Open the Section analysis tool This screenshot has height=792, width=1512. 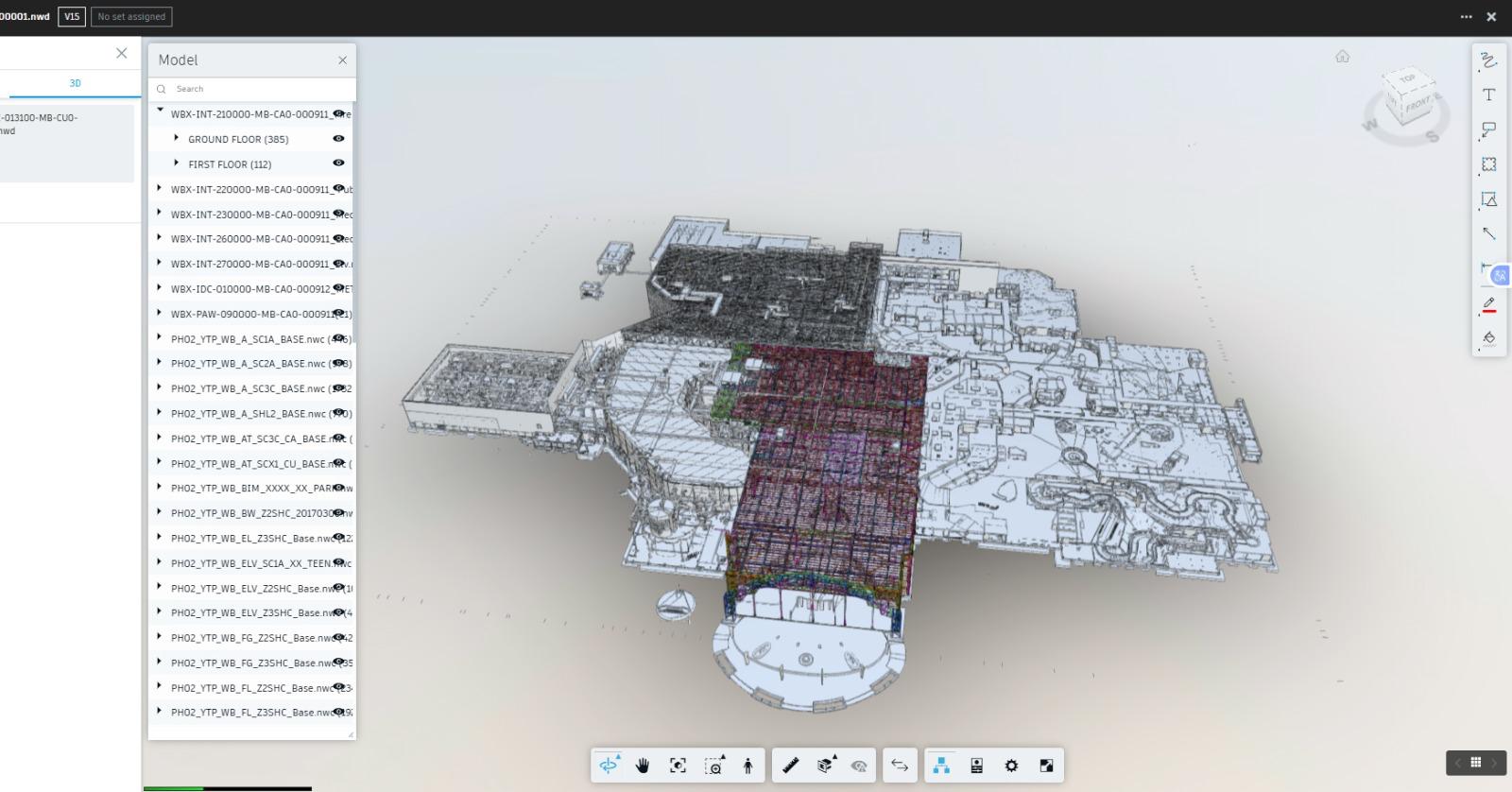(826, 766)
